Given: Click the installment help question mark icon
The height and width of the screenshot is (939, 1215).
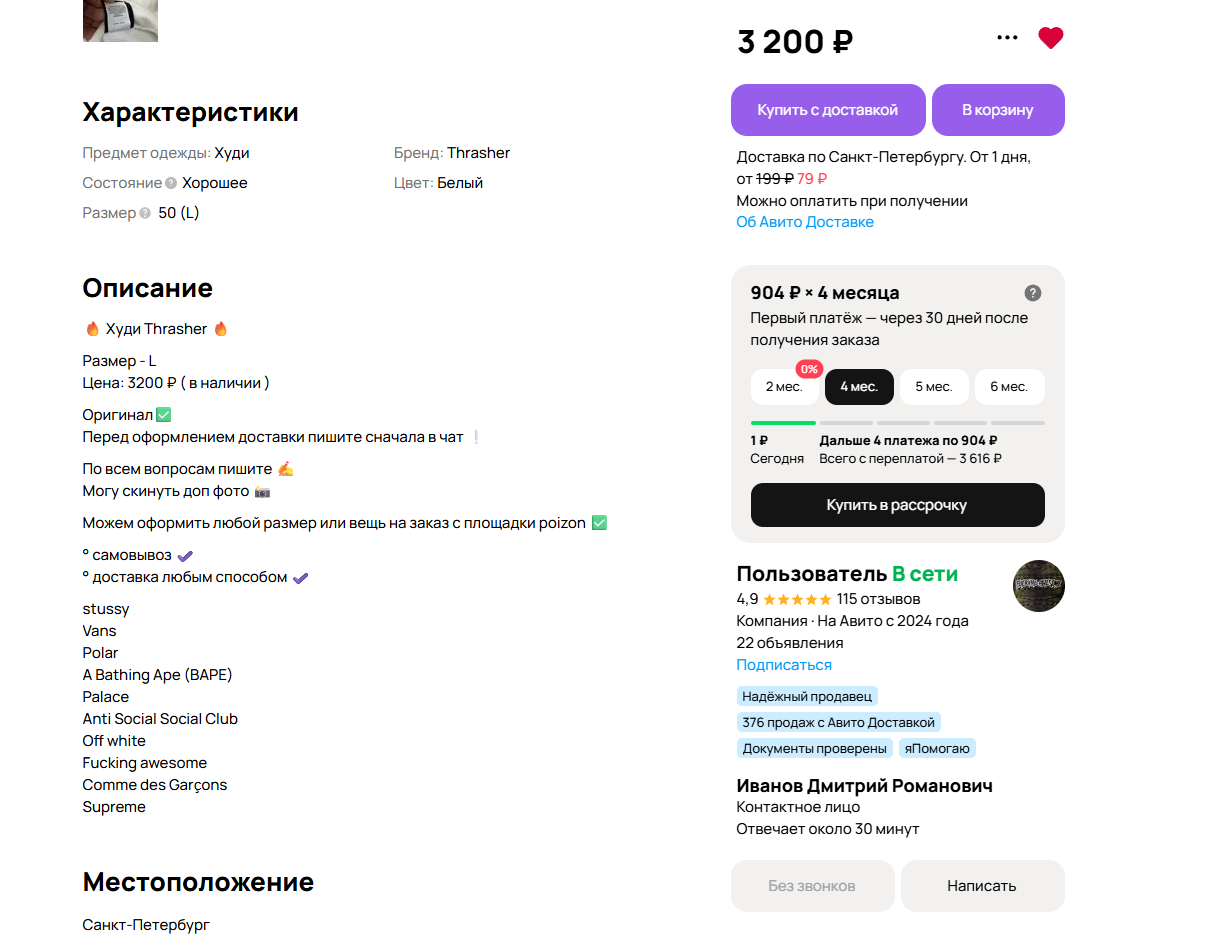Looking at the screenshot, I should pyautogui.click(x=1033, y=293).
